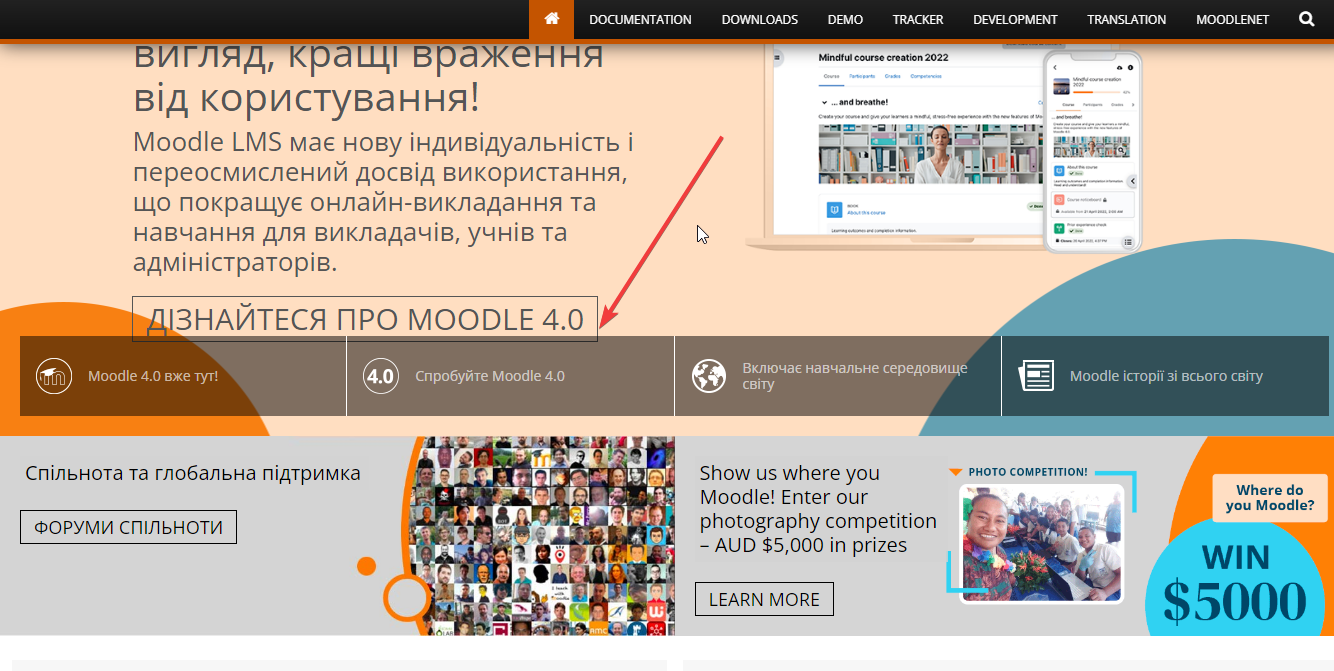Screen dimensions: 1334x671
Task: Click 'Moodle LMS має нову індивідуальність' paragraph
Action: click(x=384, y=203)
